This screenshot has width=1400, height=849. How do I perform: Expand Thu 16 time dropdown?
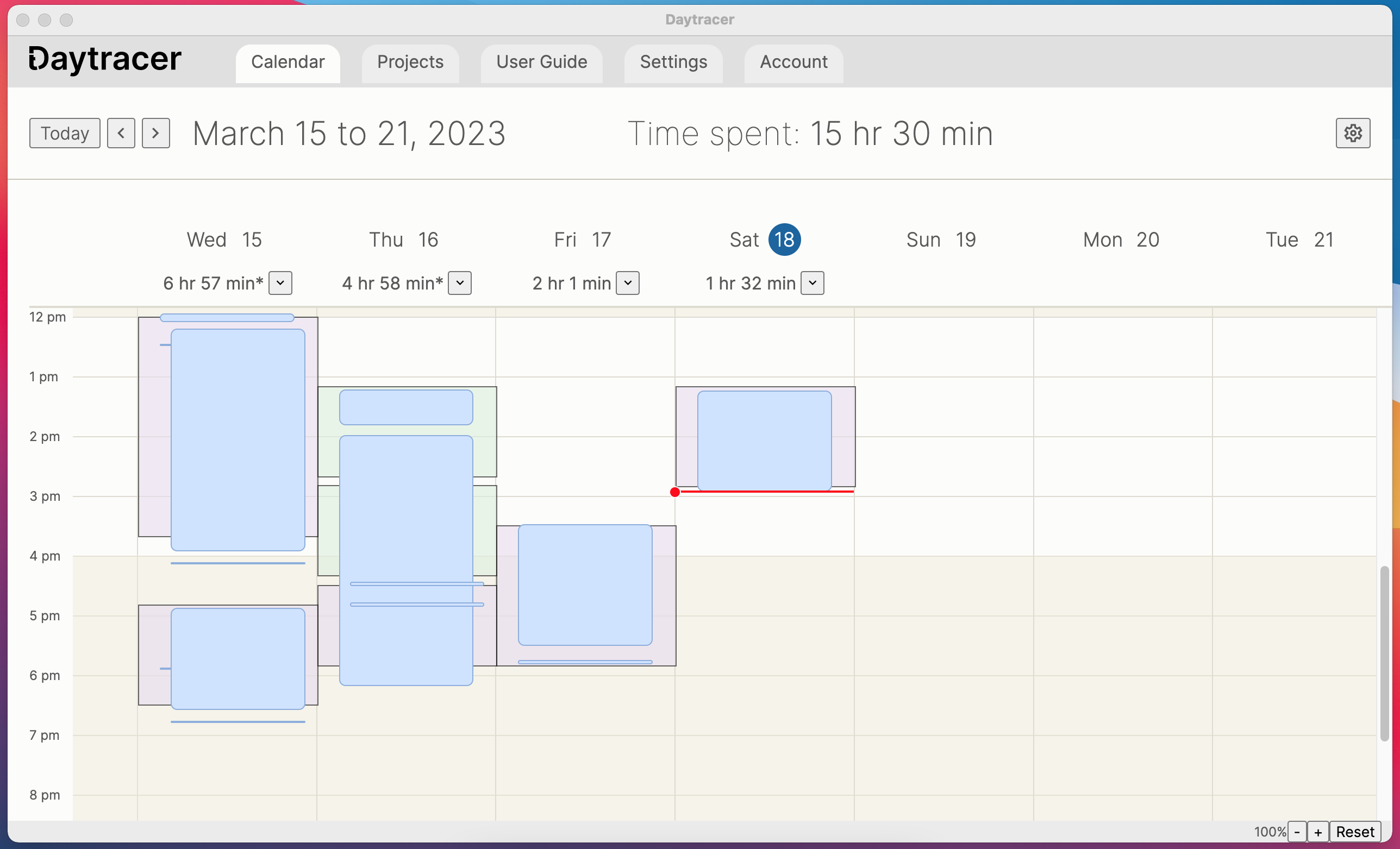pos(460,283)
